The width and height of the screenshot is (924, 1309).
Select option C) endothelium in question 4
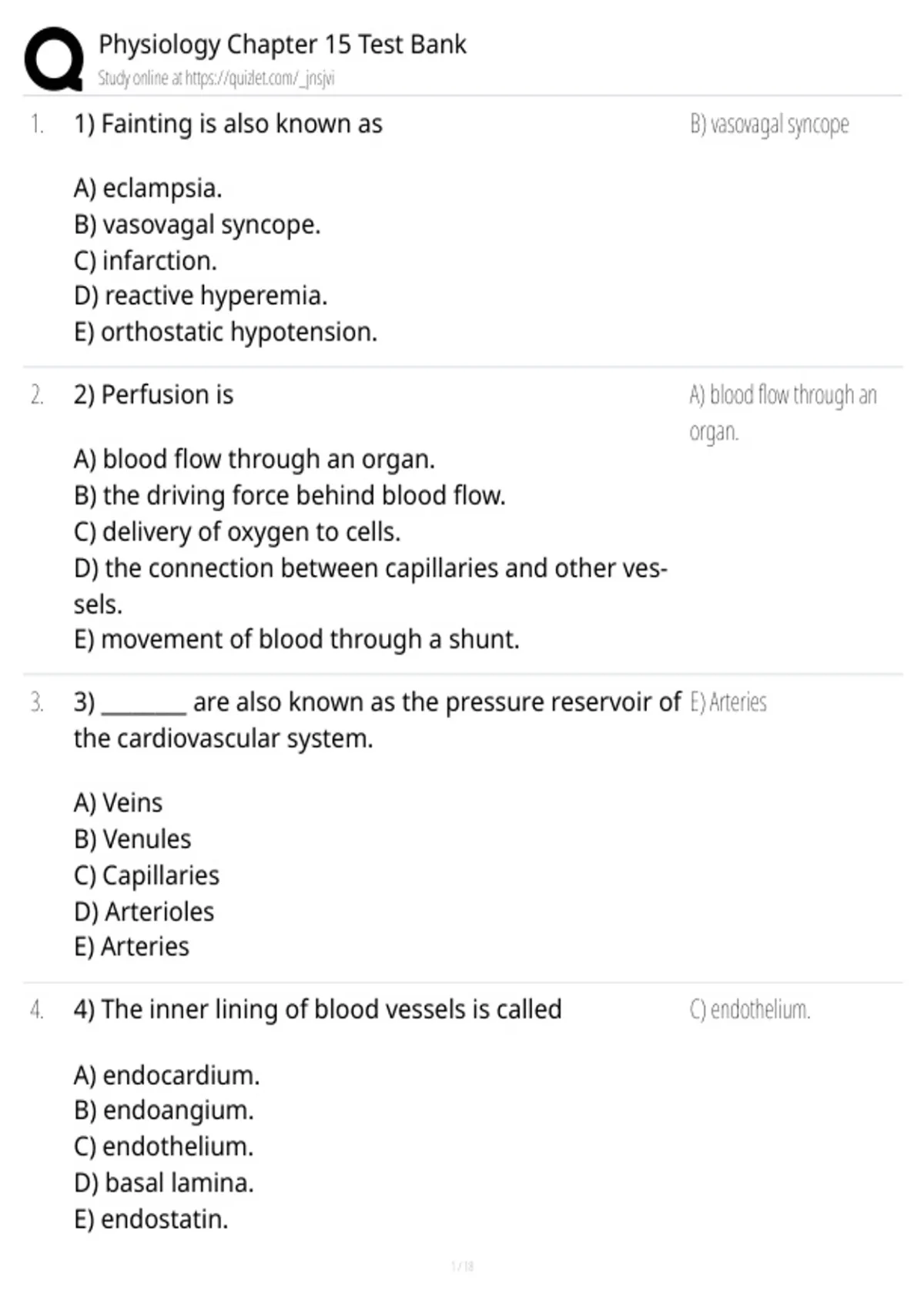pos(164,1147)
